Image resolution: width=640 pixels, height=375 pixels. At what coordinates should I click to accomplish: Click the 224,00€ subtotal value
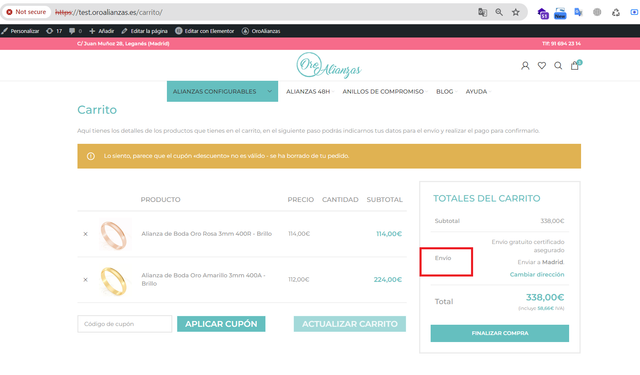(388, 280)
